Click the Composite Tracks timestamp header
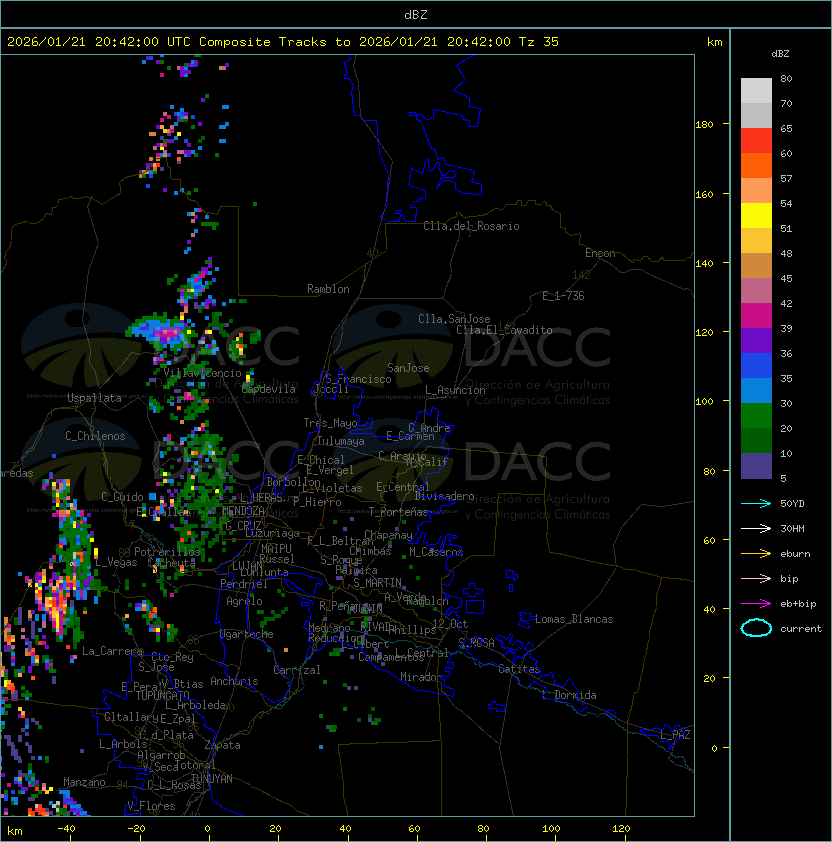 pos(283,42)
